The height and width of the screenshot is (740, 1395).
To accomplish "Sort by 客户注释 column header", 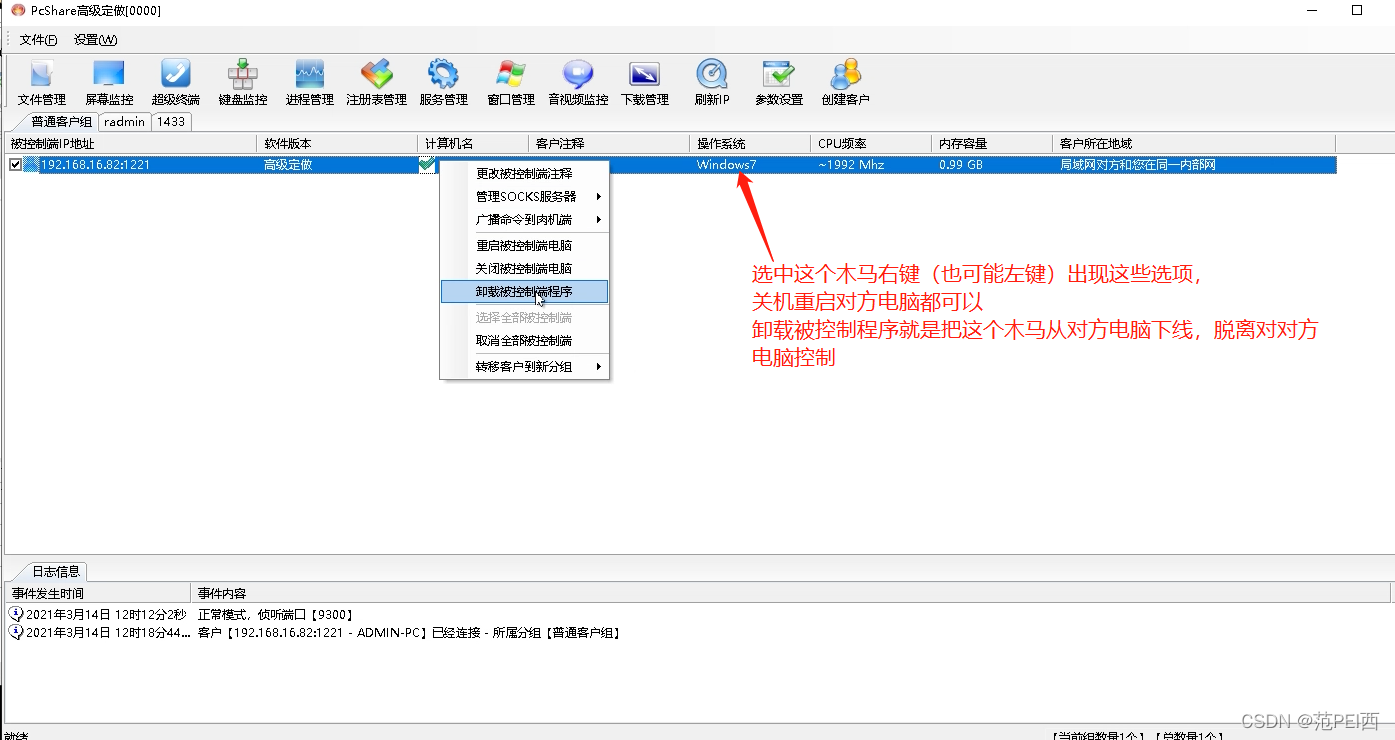I will pos(608,144).
